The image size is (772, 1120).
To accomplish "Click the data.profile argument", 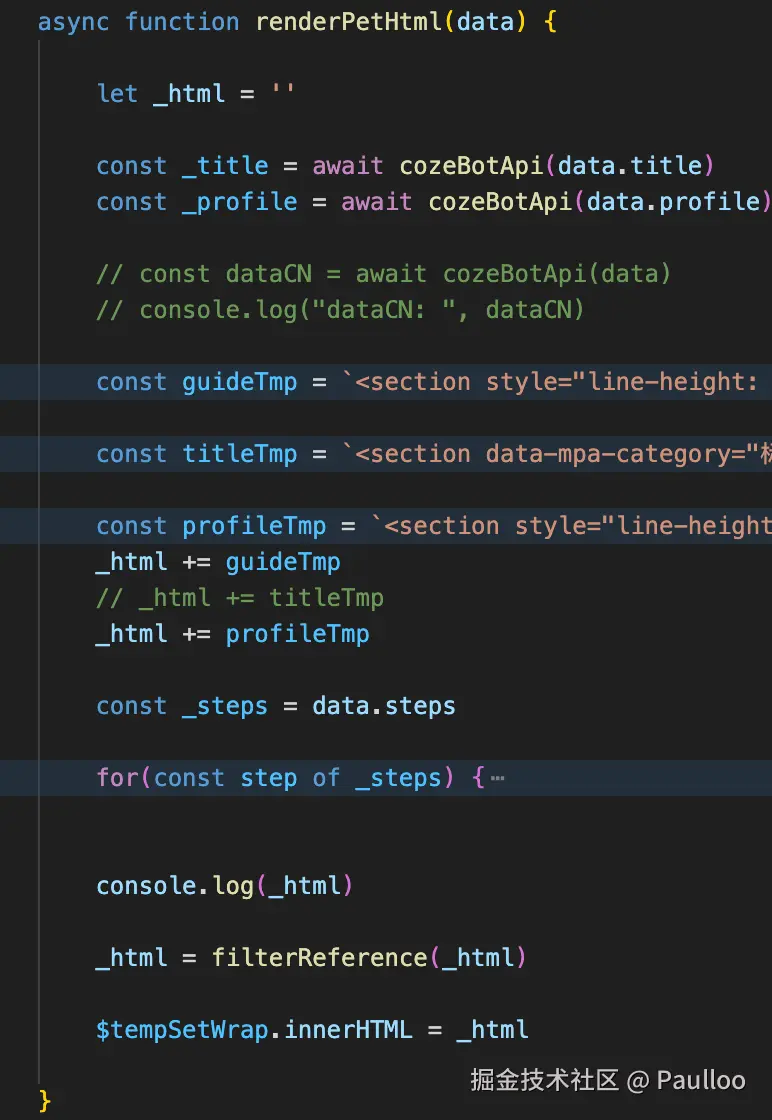I will click(674, 202).
